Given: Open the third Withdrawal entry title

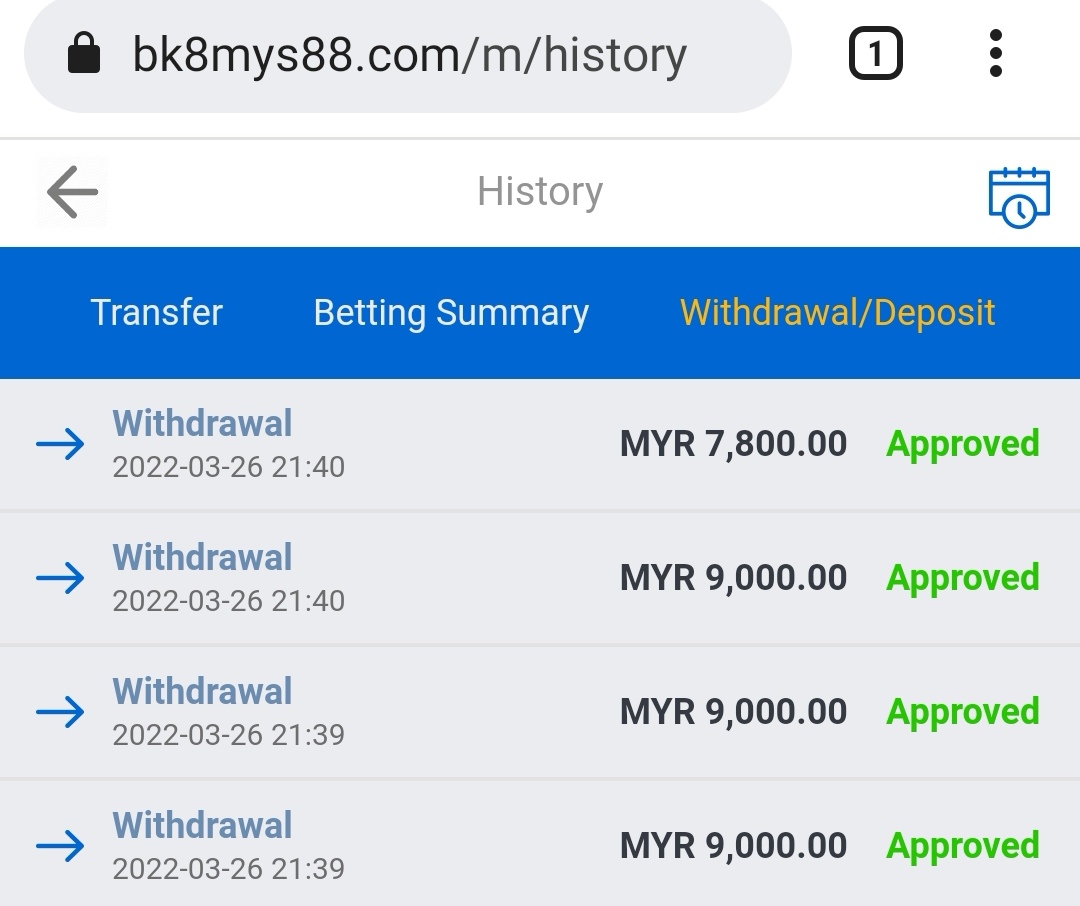Looking at the screenshot, I should tap(202, 692).
